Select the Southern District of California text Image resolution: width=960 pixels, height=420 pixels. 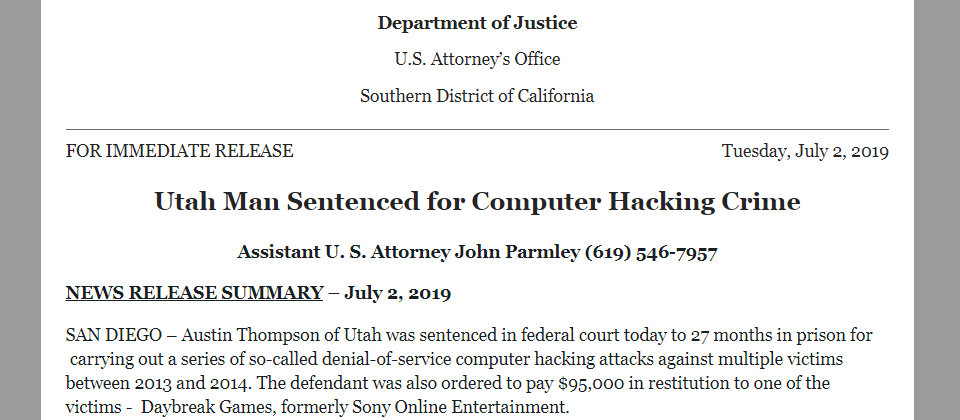point(477,96)
